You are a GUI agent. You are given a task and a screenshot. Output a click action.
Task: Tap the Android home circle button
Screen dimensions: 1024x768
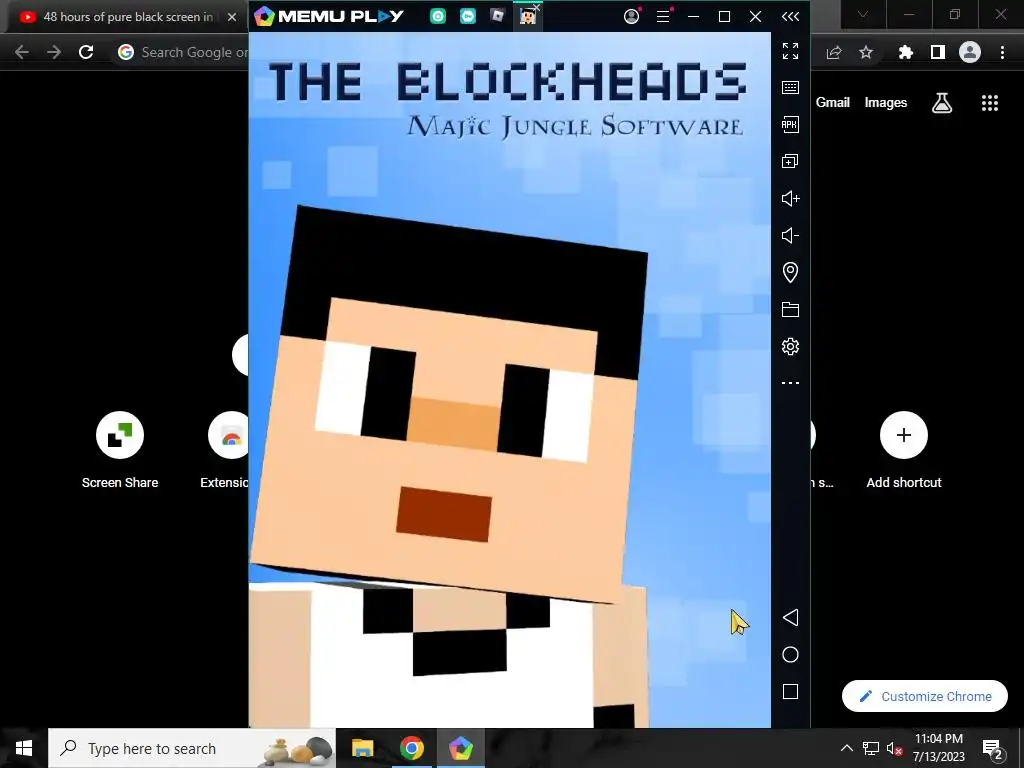(790, 654)
